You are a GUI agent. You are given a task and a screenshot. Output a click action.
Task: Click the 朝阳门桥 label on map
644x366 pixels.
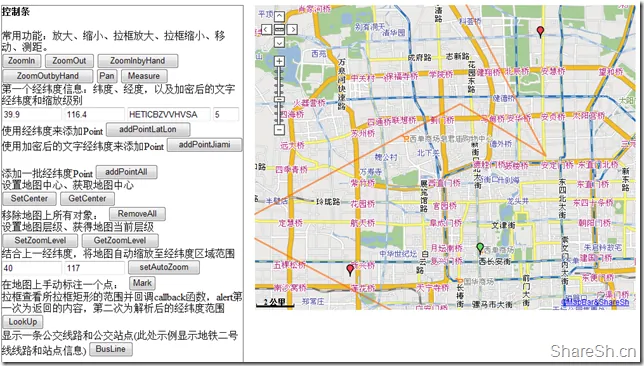click(594, 223)
